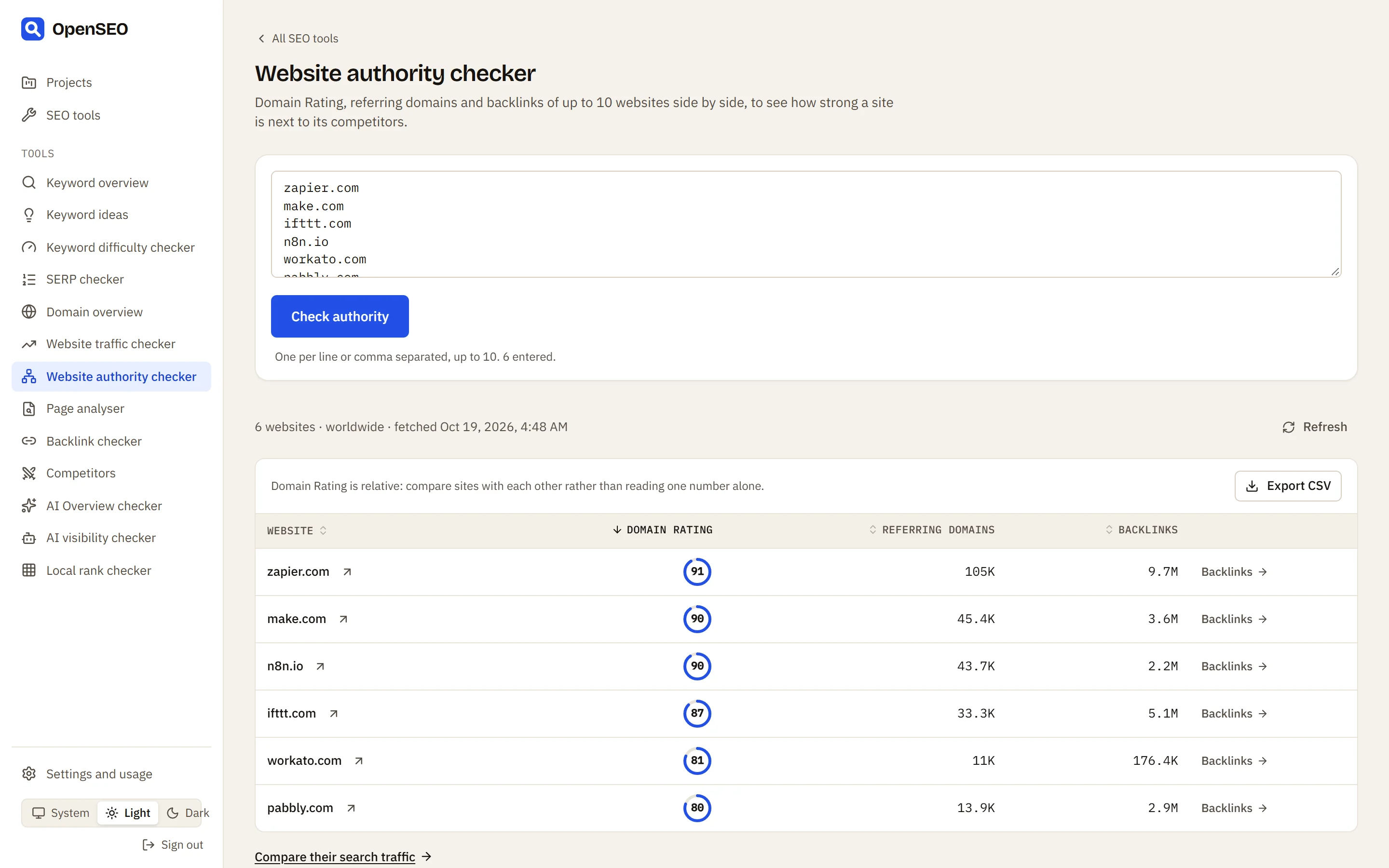Open external link icon beside ifttt.com
This screenshot has width=1389, height=868.
333,713
